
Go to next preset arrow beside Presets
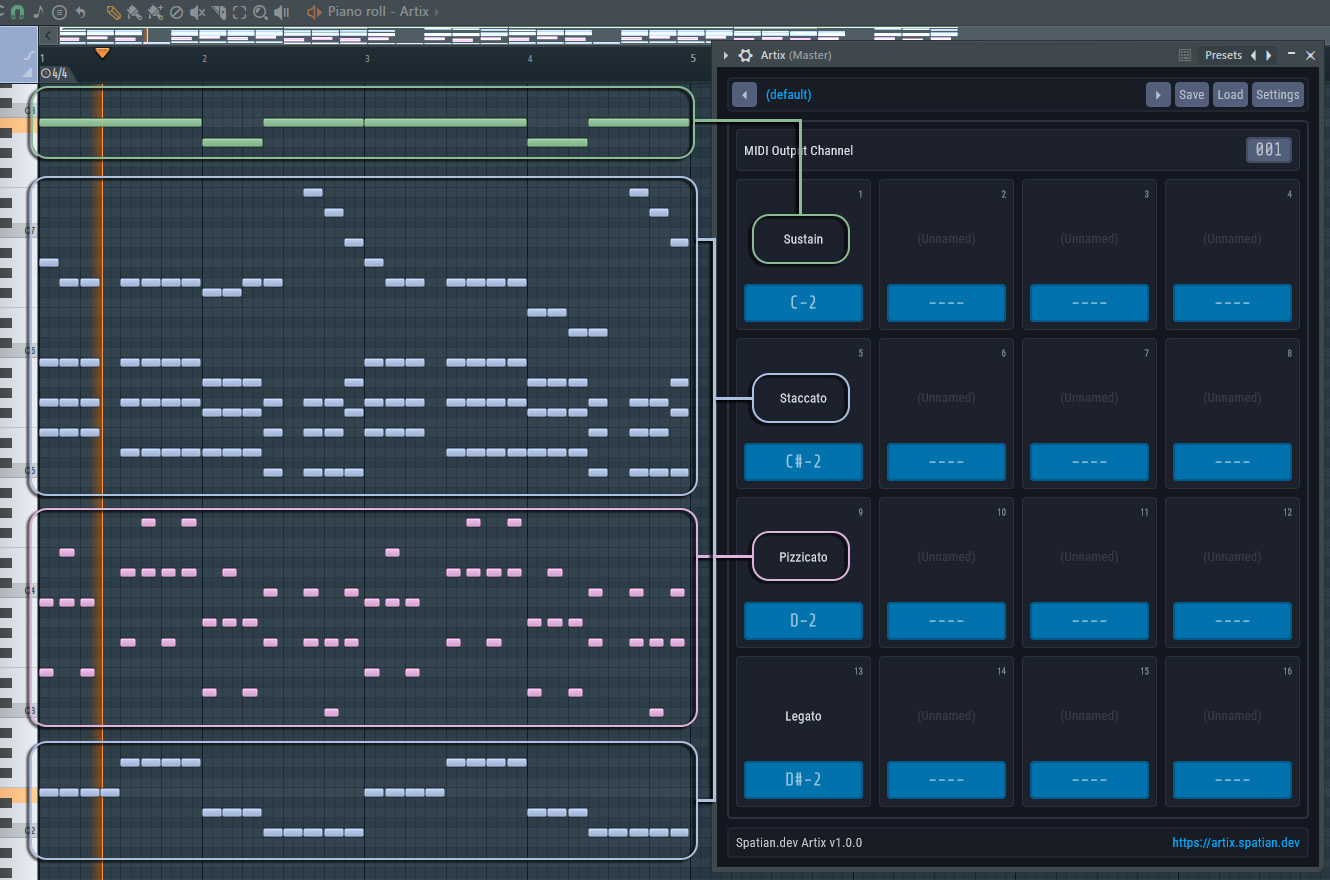pos(1269,55)
